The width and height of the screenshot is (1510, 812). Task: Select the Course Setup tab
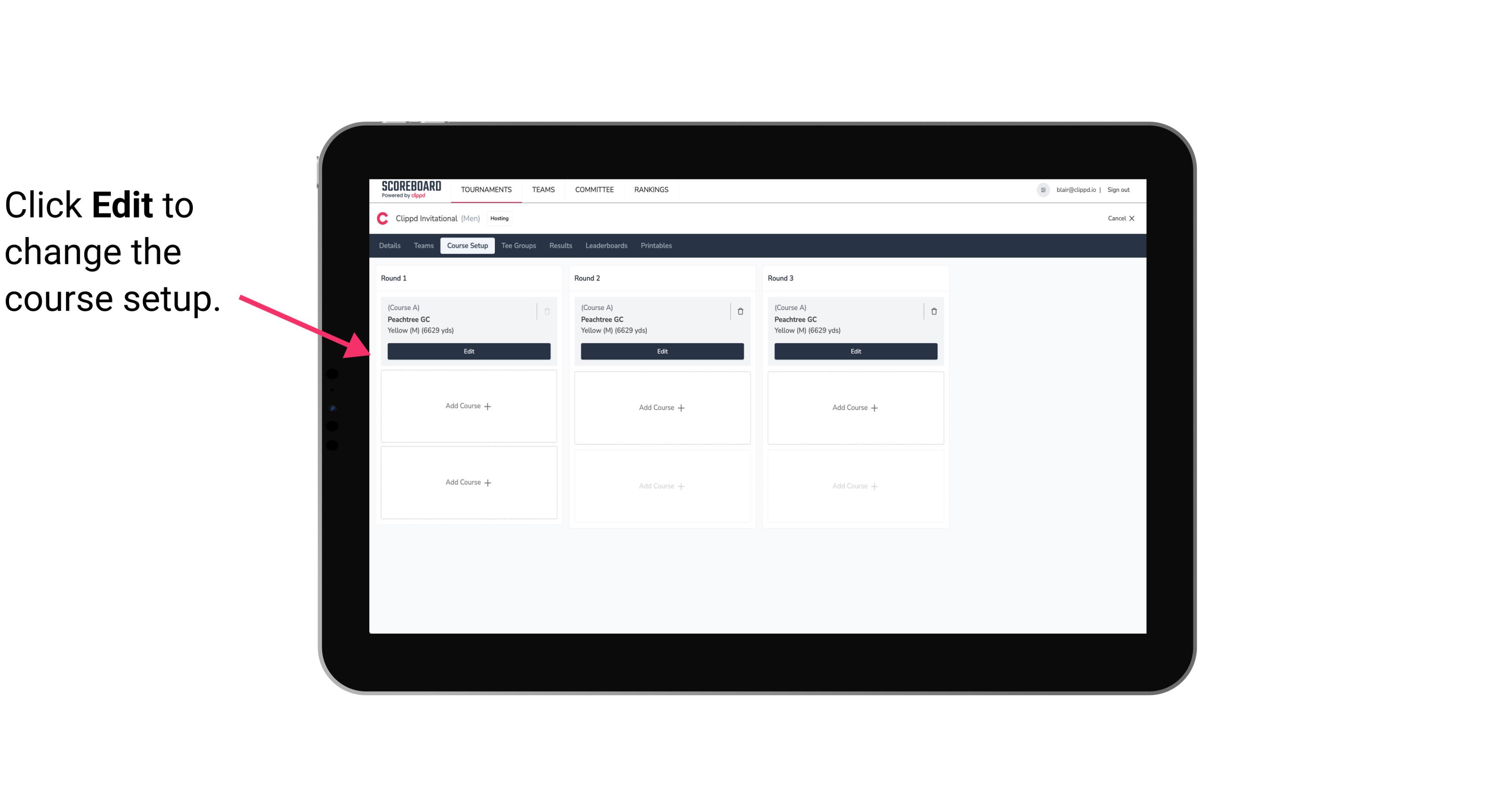467,246
